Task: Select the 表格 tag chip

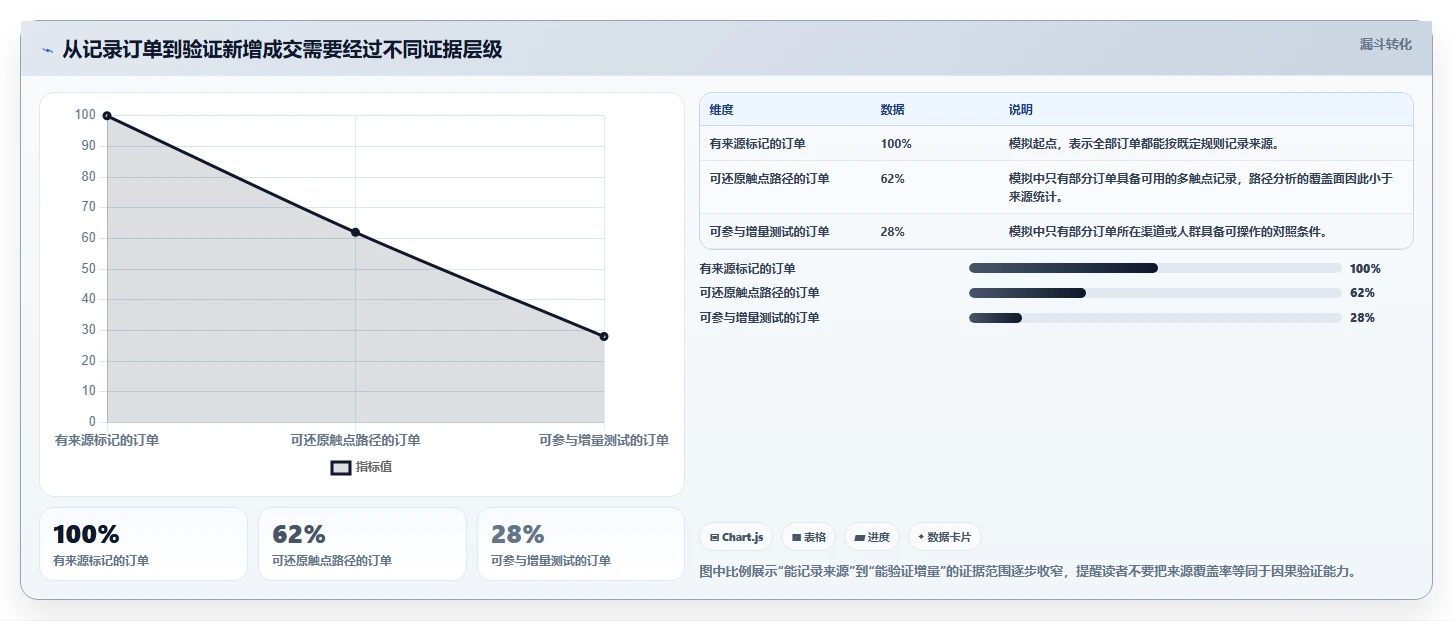Action: click(808, 537)
